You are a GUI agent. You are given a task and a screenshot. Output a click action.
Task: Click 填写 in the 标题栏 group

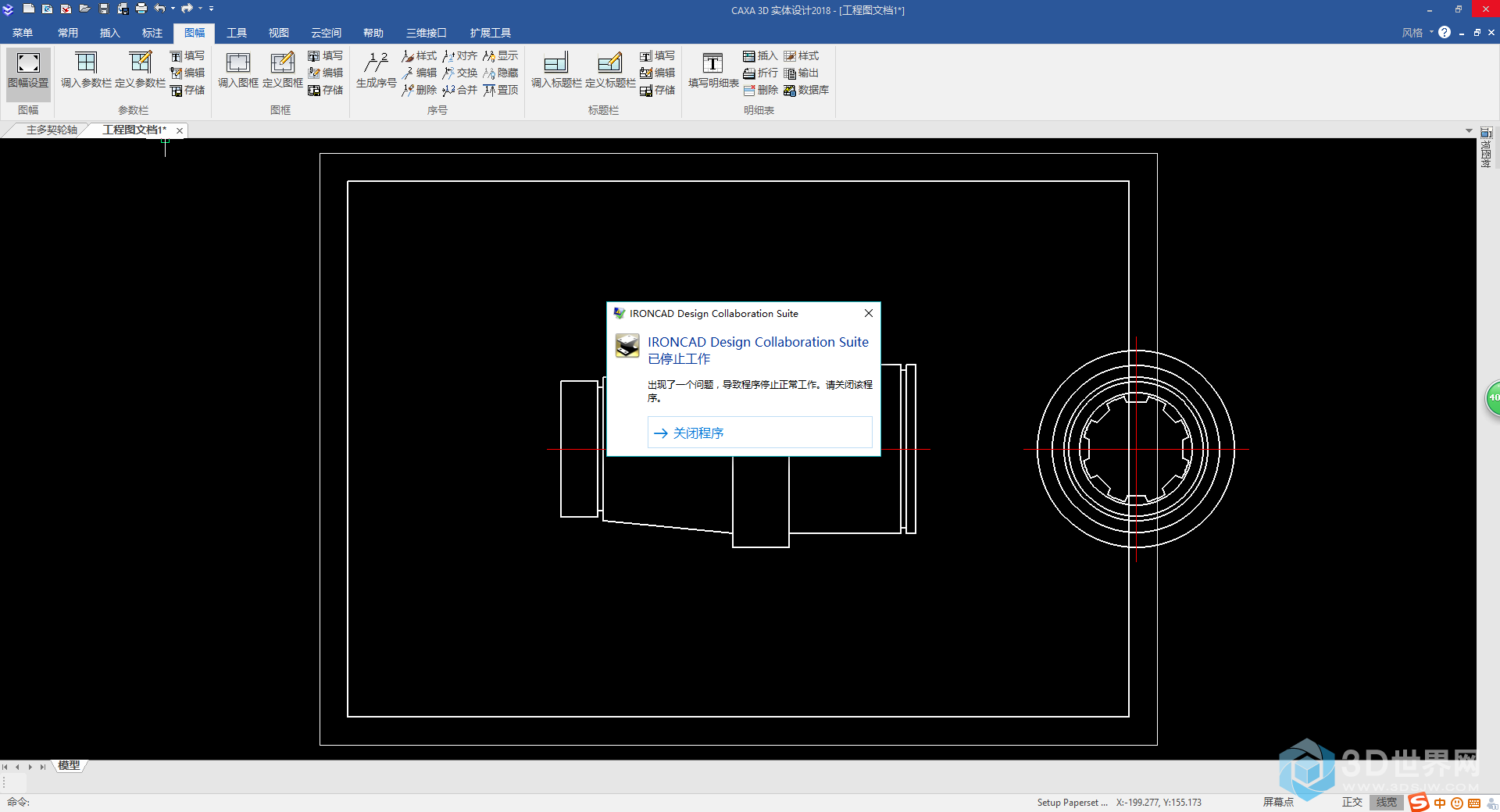click(657, 56)
